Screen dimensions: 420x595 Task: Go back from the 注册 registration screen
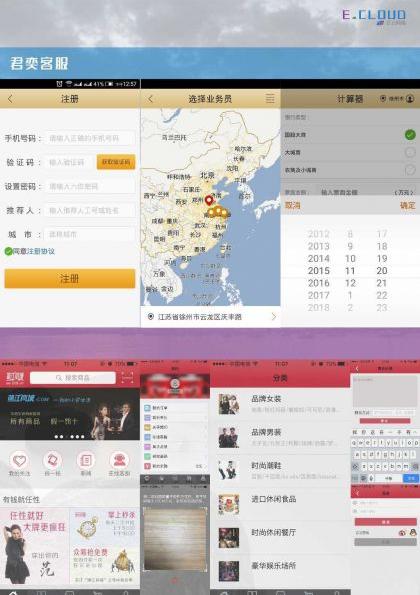tap(10, 99)
